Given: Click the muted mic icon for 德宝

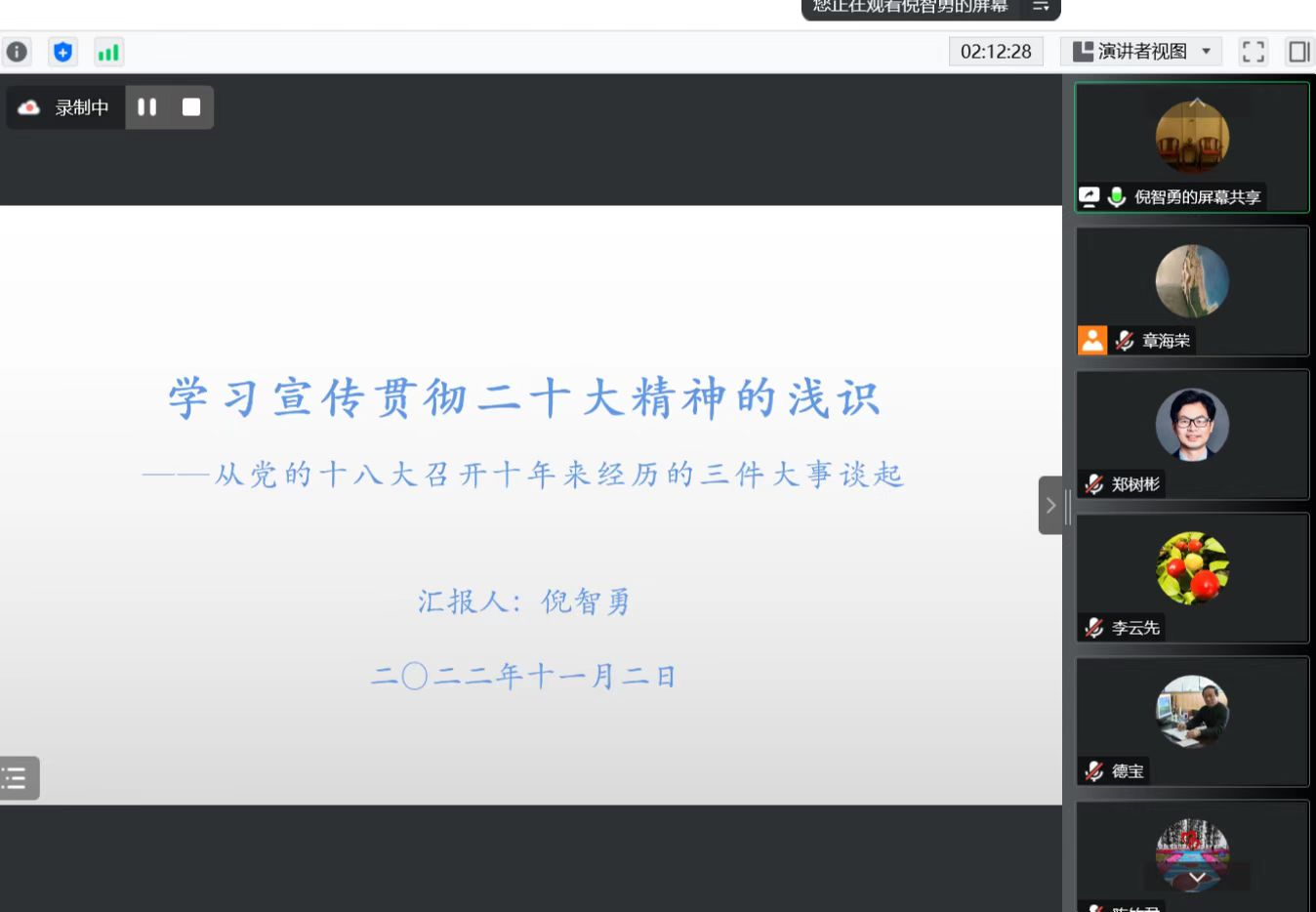Looking at the screenshot, I should (x=1094, y=771).
